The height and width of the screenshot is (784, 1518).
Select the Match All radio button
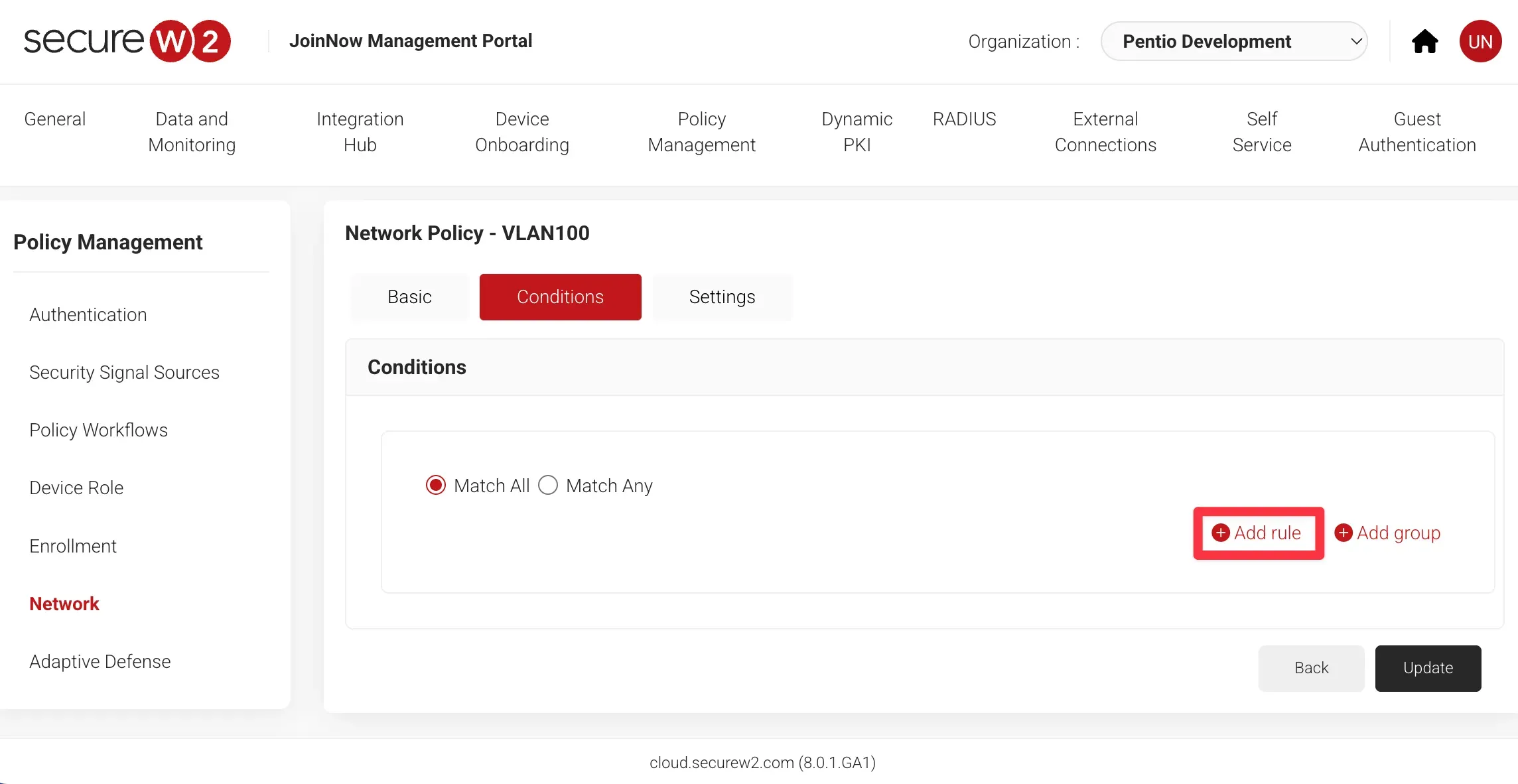pyautogui.click(x=436, y=486)
